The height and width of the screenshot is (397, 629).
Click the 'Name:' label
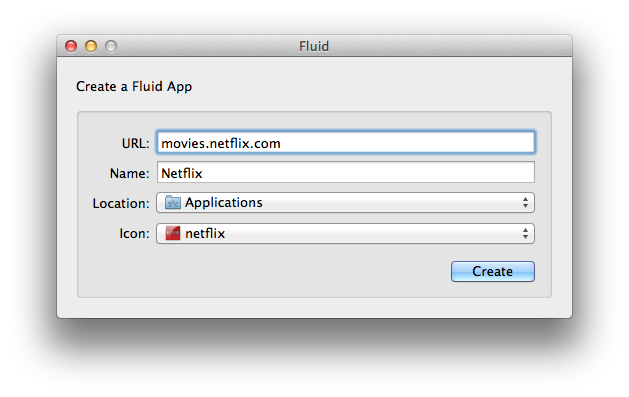coord(130,173)
